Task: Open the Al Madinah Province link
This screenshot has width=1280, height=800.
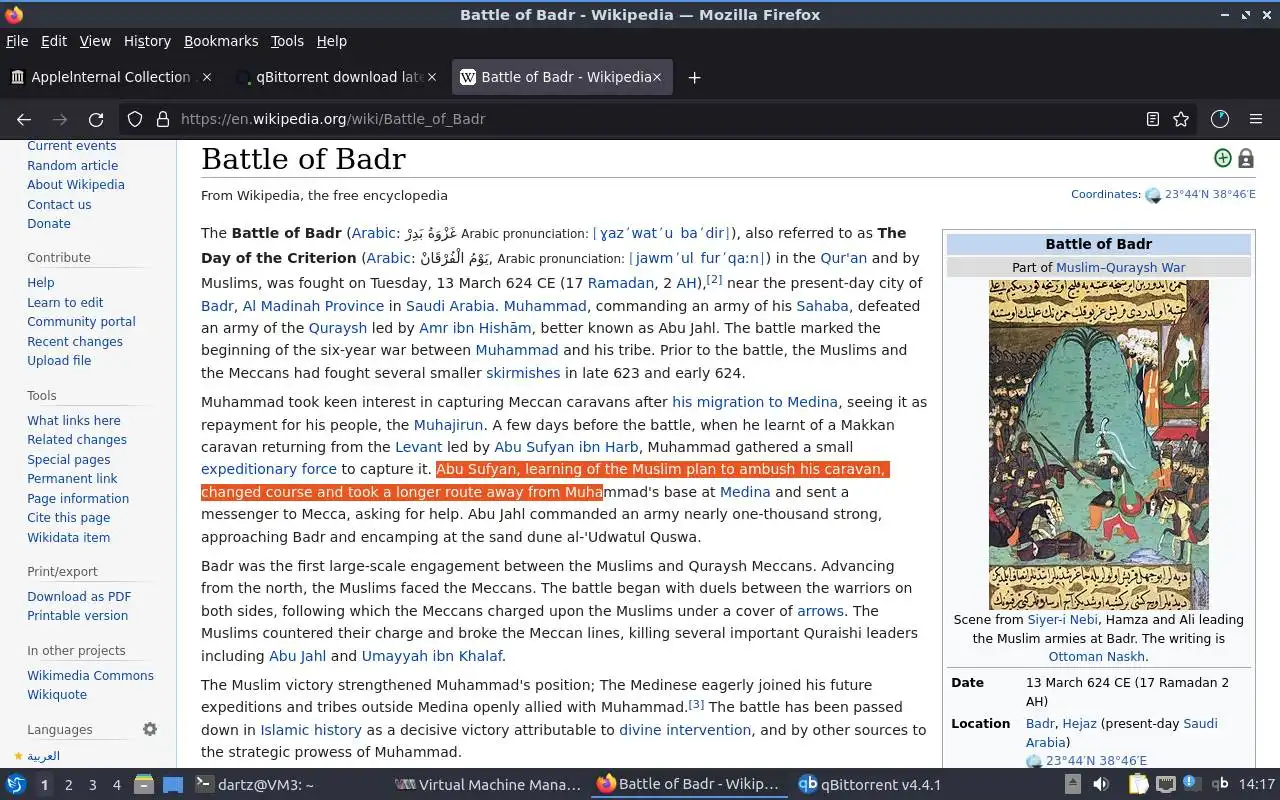Action: pos(313,306)
